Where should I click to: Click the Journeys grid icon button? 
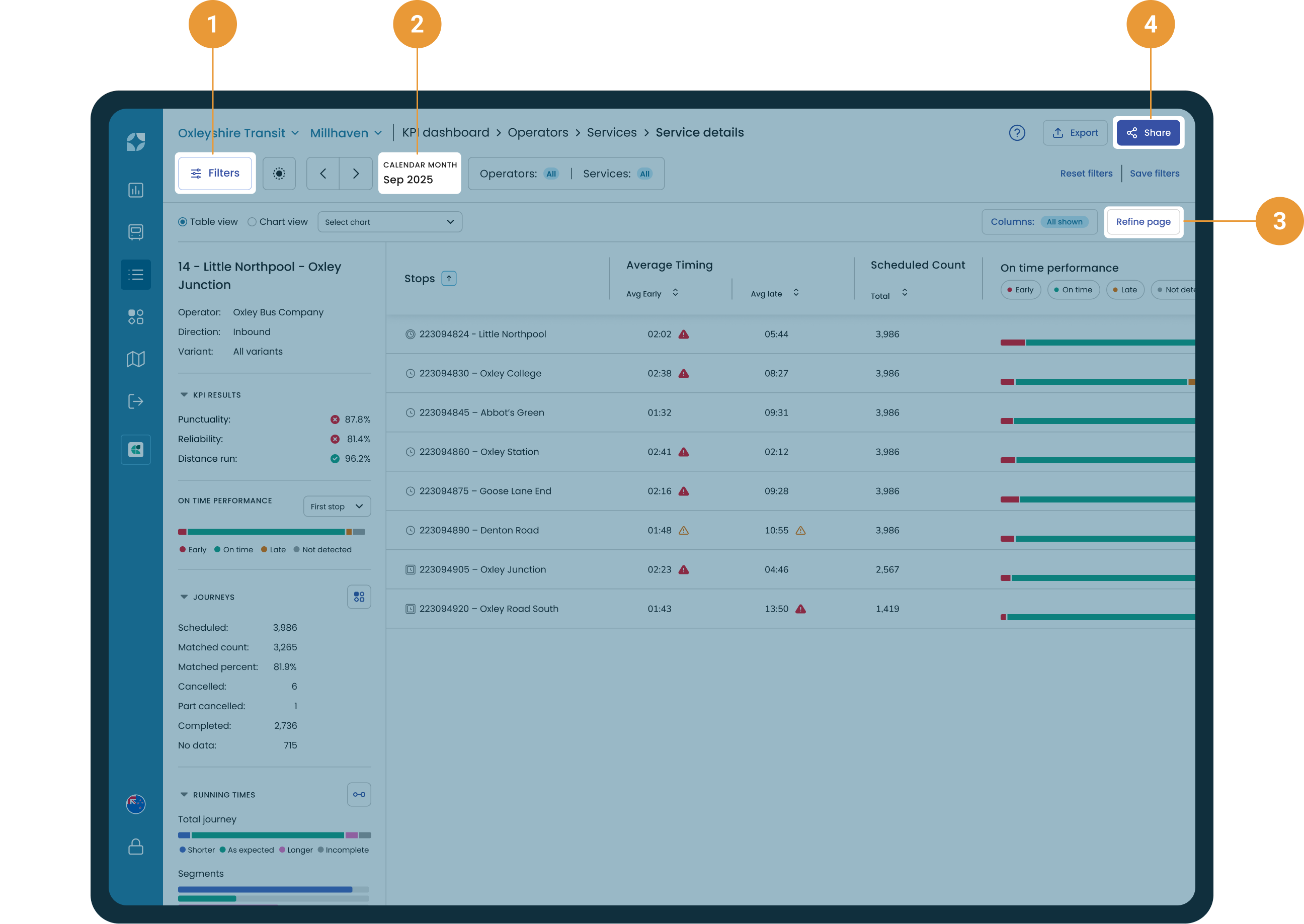point(359,597)
